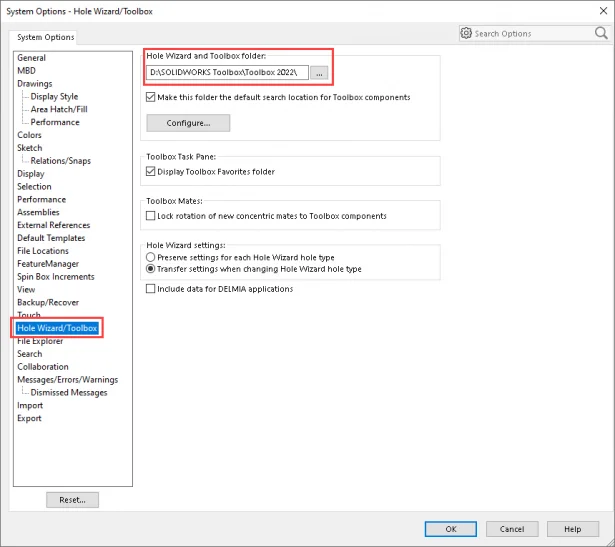This screenshot has width=615, height=547.
Task: Open the System Options tab
Action: pyautogui.click(x=45, y=38)
